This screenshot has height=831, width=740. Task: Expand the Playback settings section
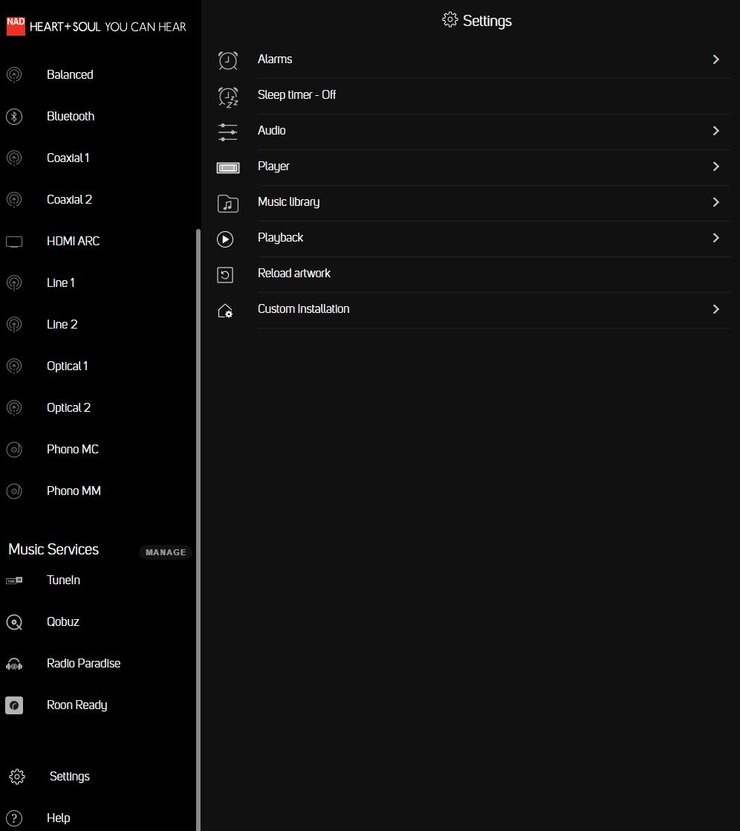tap(716, 238)
